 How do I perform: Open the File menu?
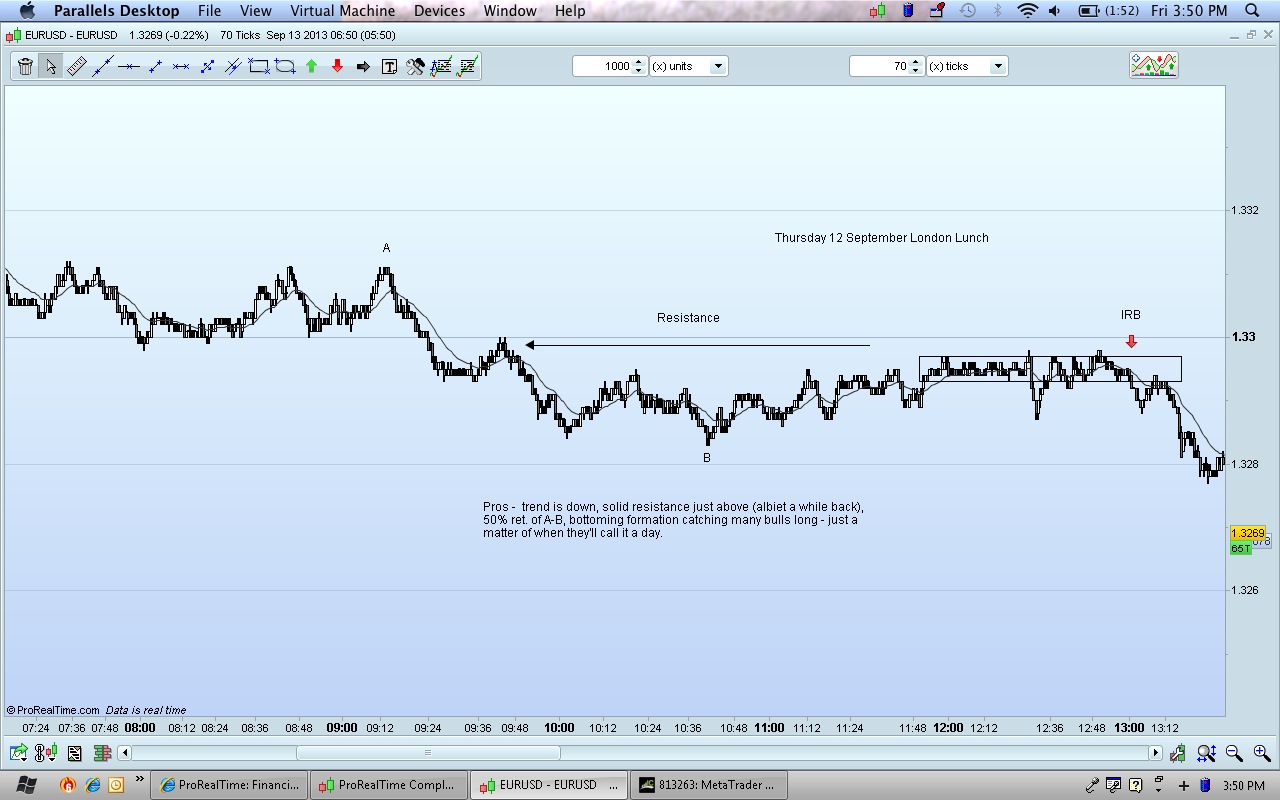(x=209, y=11)
